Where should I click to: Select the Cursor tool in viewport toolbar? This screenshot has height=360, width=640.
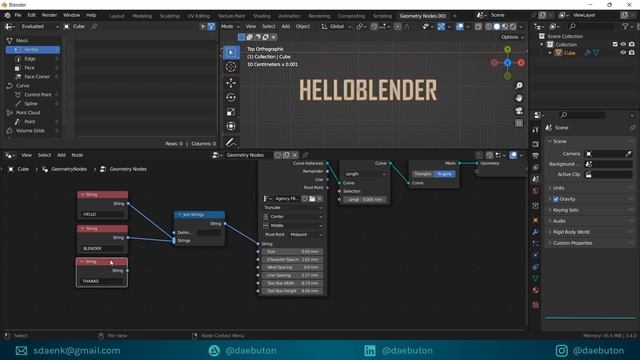(x=231, y=67)
